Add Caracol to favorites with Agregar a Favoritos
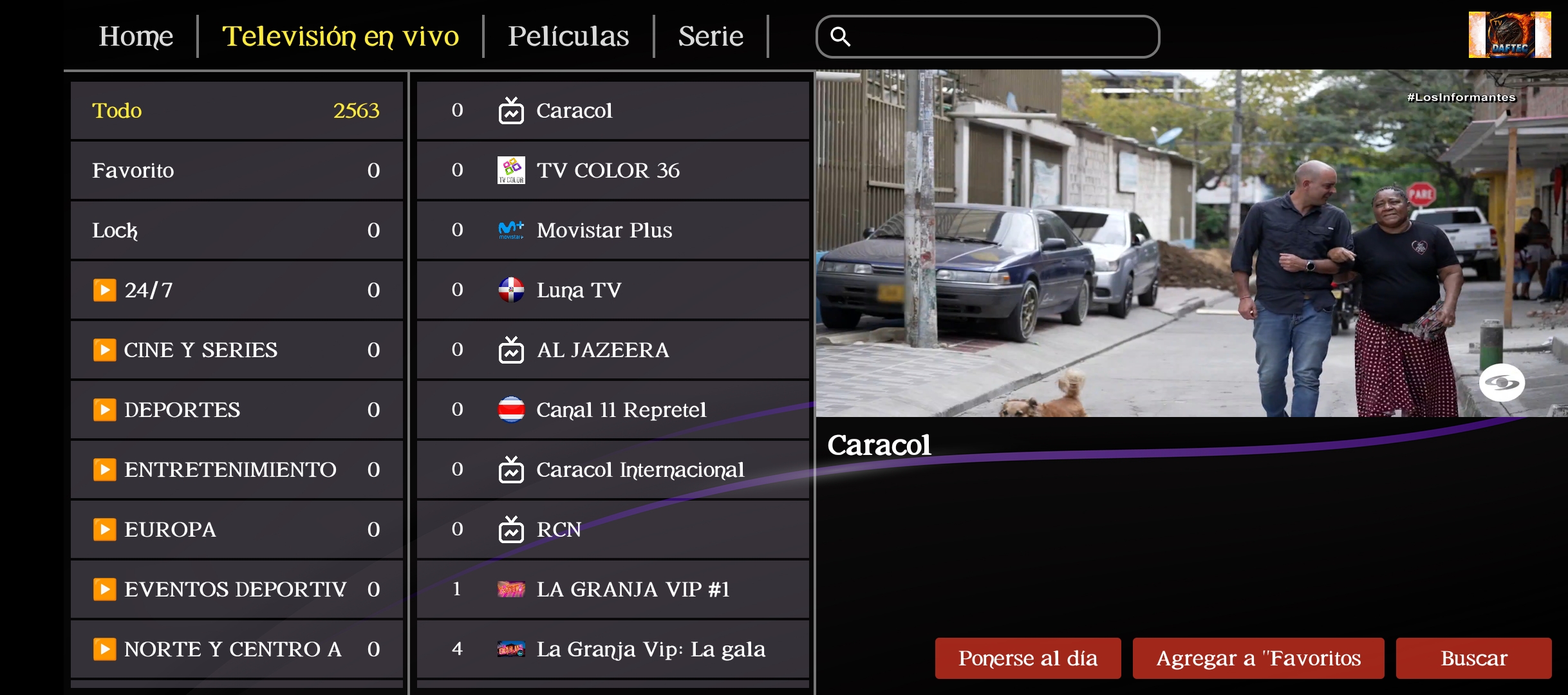Screen dimensions: 1568x695 [1258, 658]
